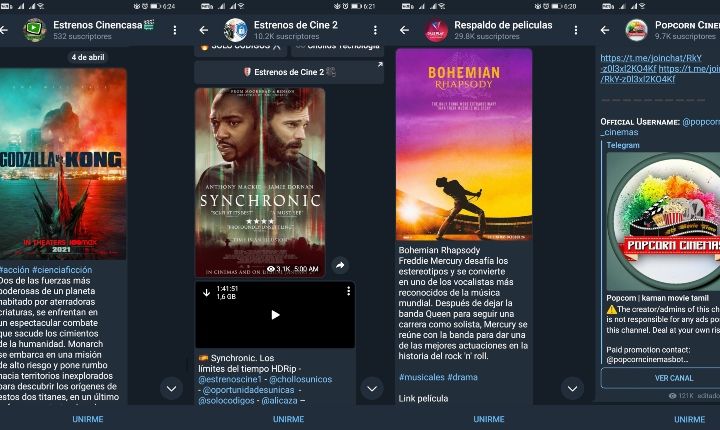Play the Synchronic video
This screenshot has height=430, width=720.
tap(274, 314)
